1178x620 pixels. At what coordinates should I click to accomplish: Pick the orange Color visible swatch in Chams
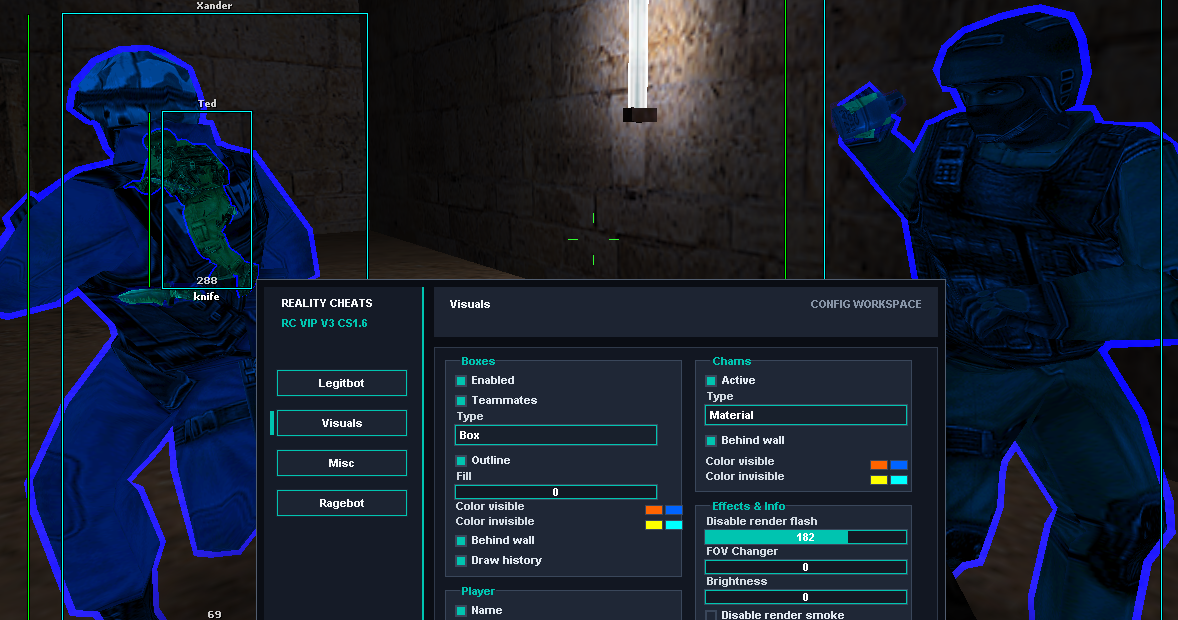click(x=879, y=465)
